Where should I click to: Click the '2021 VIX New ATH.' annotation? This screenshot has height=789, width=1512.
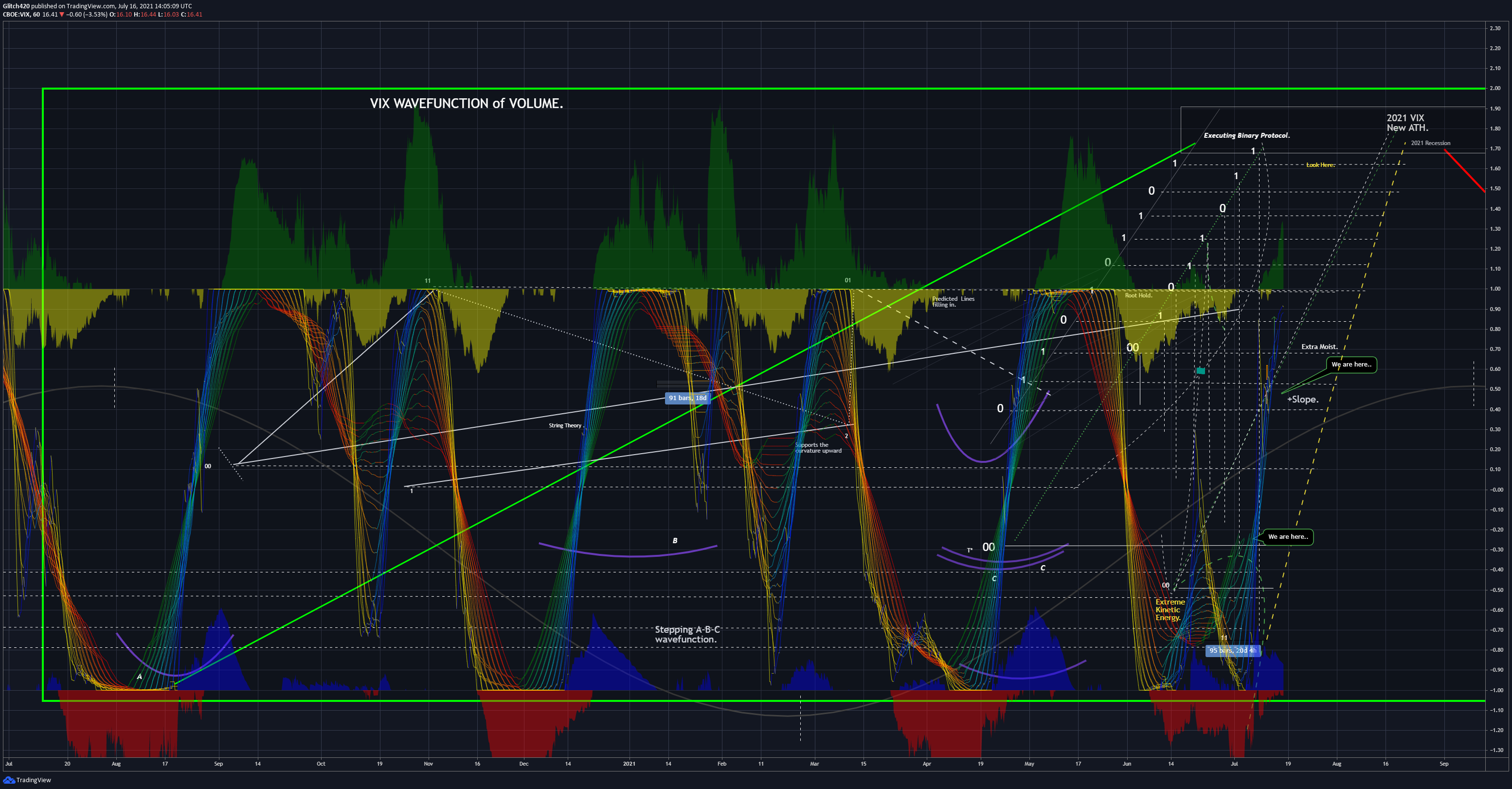pos(1407,123)
